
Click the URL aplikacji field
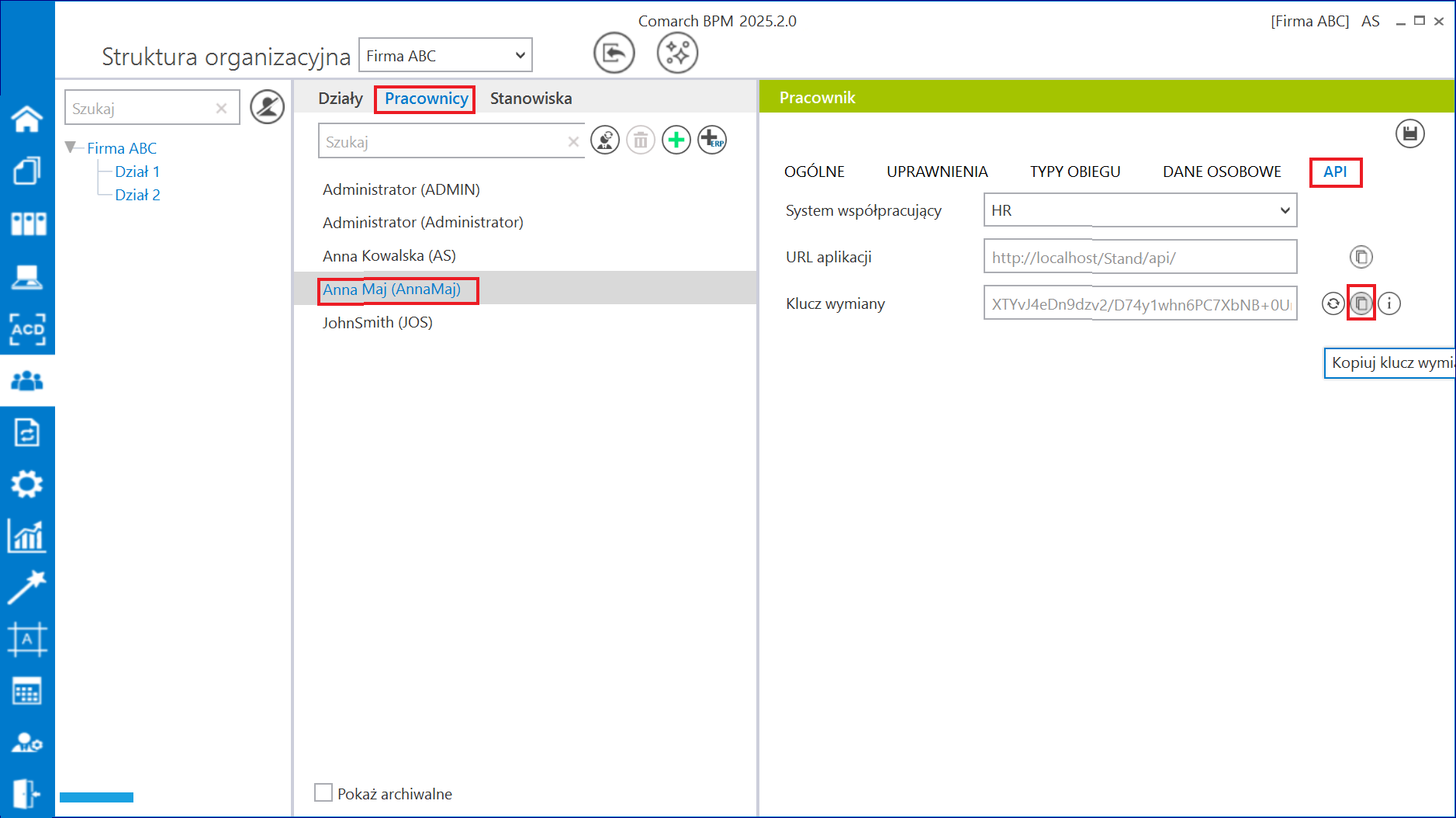pos(1140,257)
